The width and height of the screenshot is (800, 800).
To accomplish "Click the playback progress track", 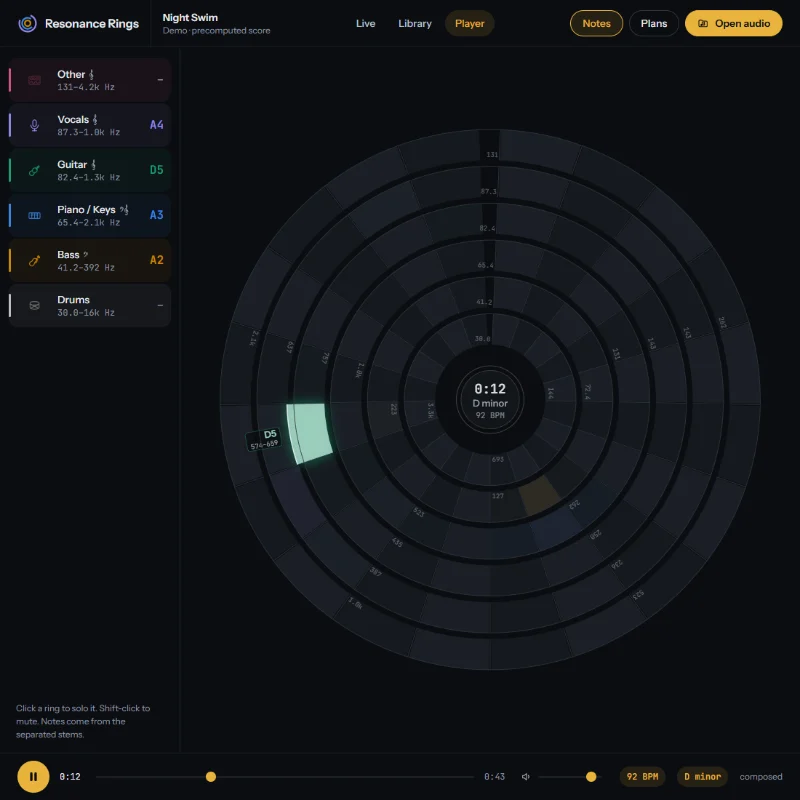I will point(285,777).
